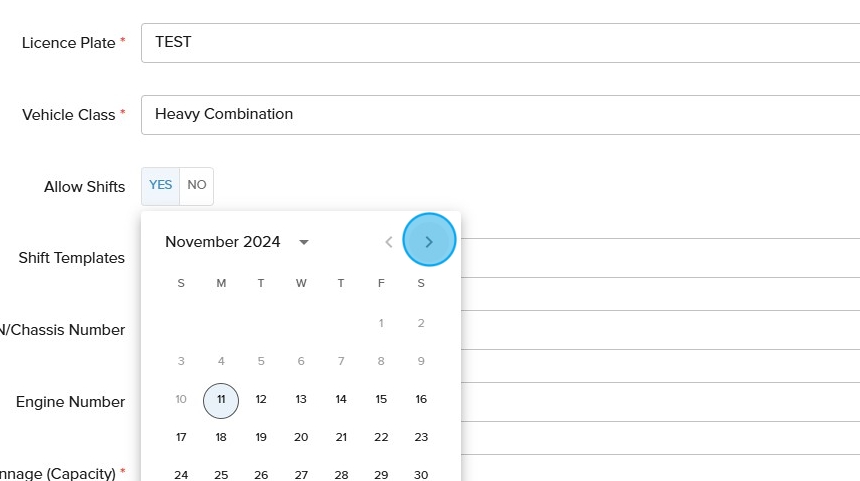
Task: Select November 23 in the calendar
Action: point(421,437)
